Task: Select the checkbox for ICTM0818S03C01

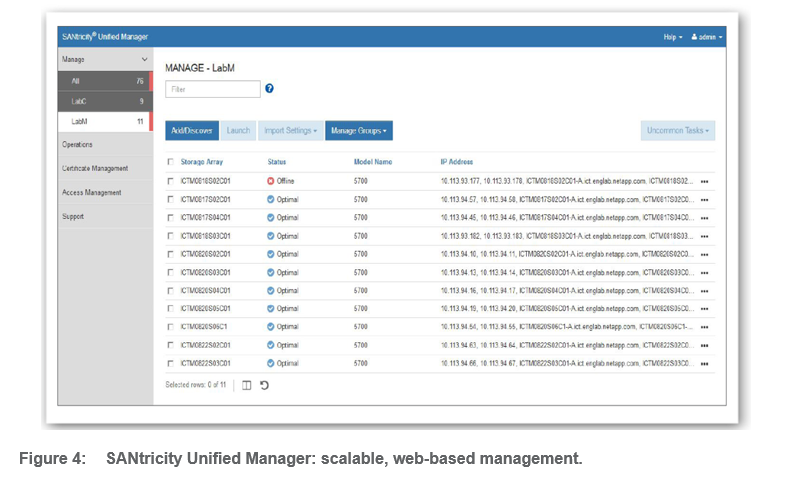Action: click(171, 236)
